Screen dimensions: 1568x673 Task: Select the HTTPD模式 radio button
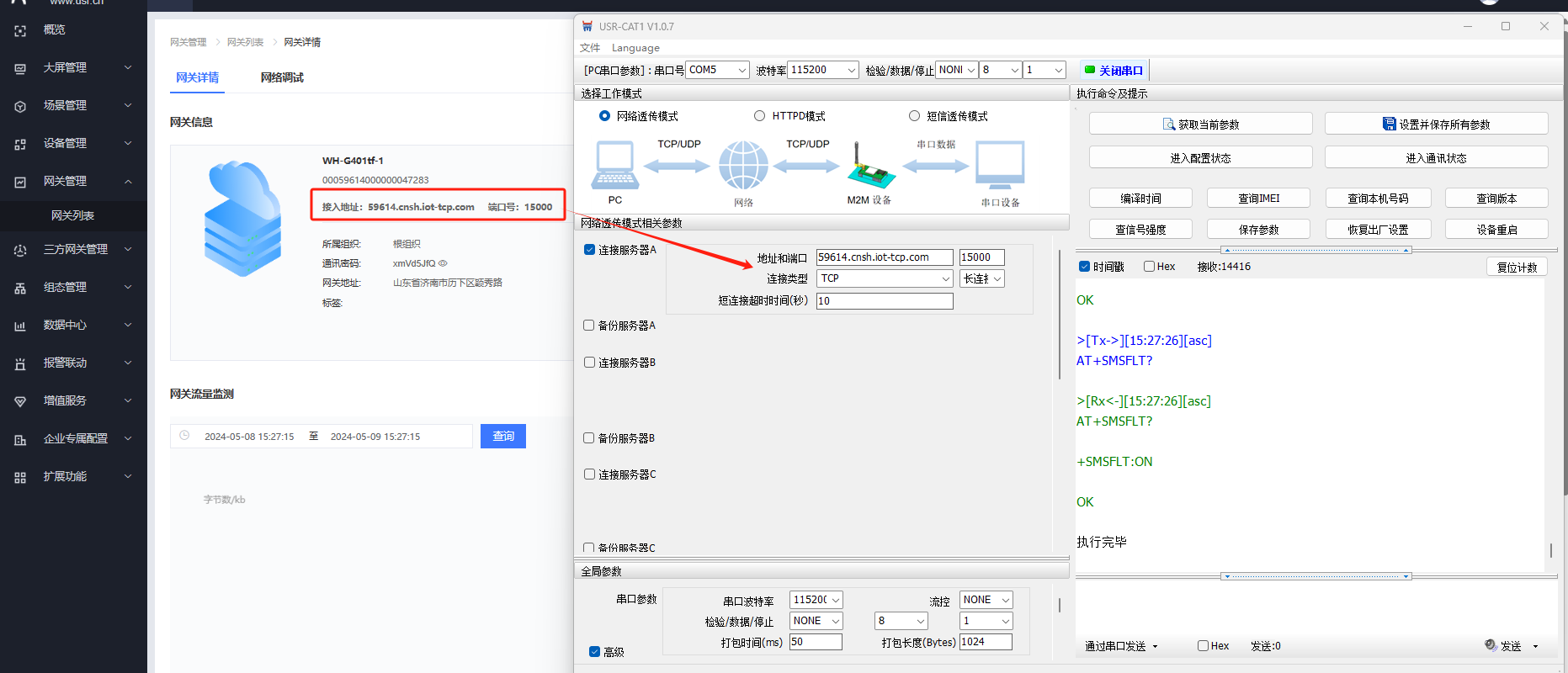pyautogui.click(x=759, y=116)
